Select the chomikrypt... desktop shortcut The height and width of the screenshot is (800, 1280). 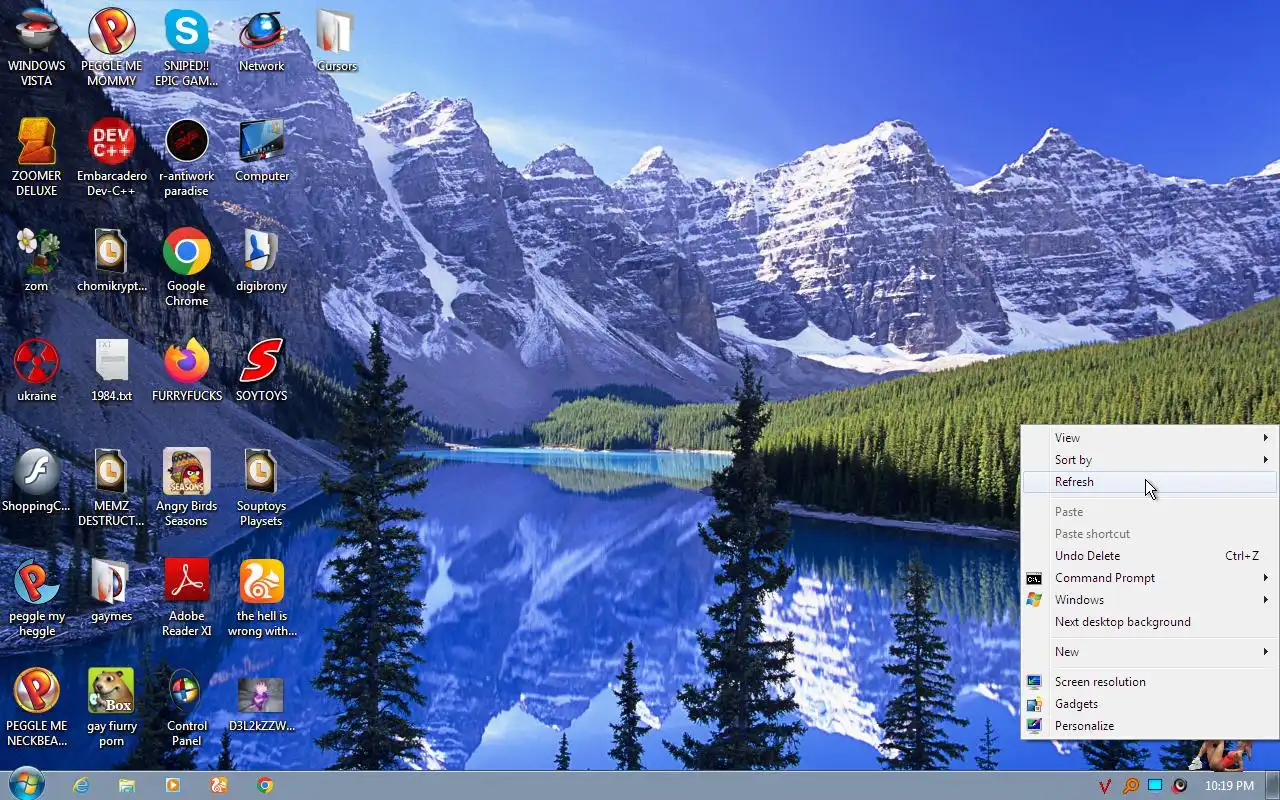[111, 260]
